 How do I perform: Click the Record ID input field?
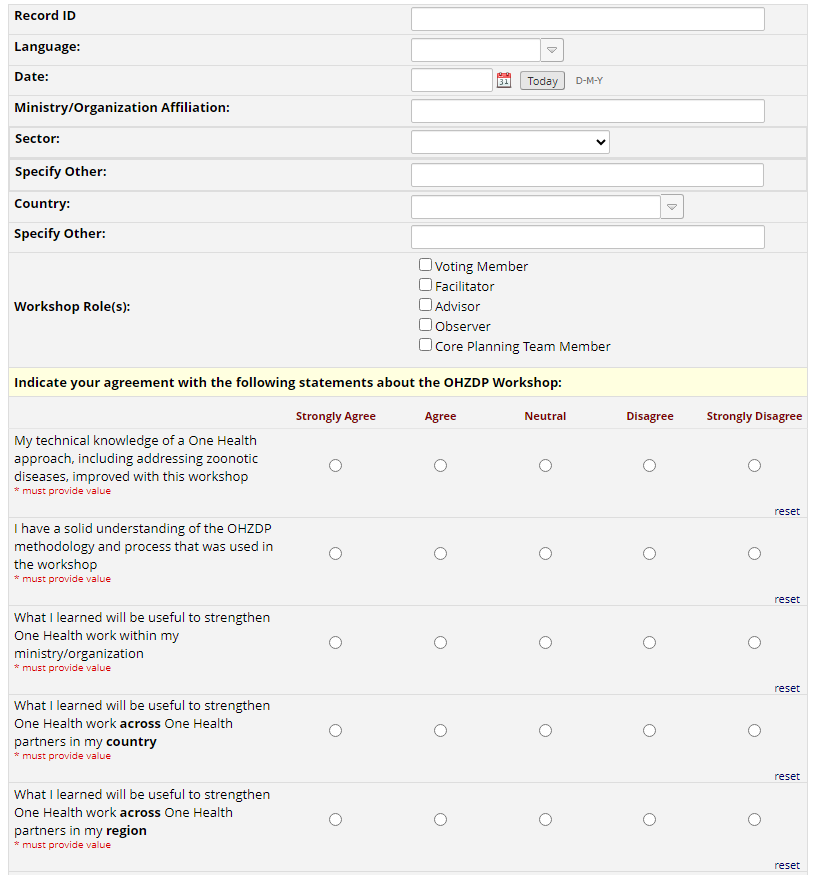click(587, 19)
